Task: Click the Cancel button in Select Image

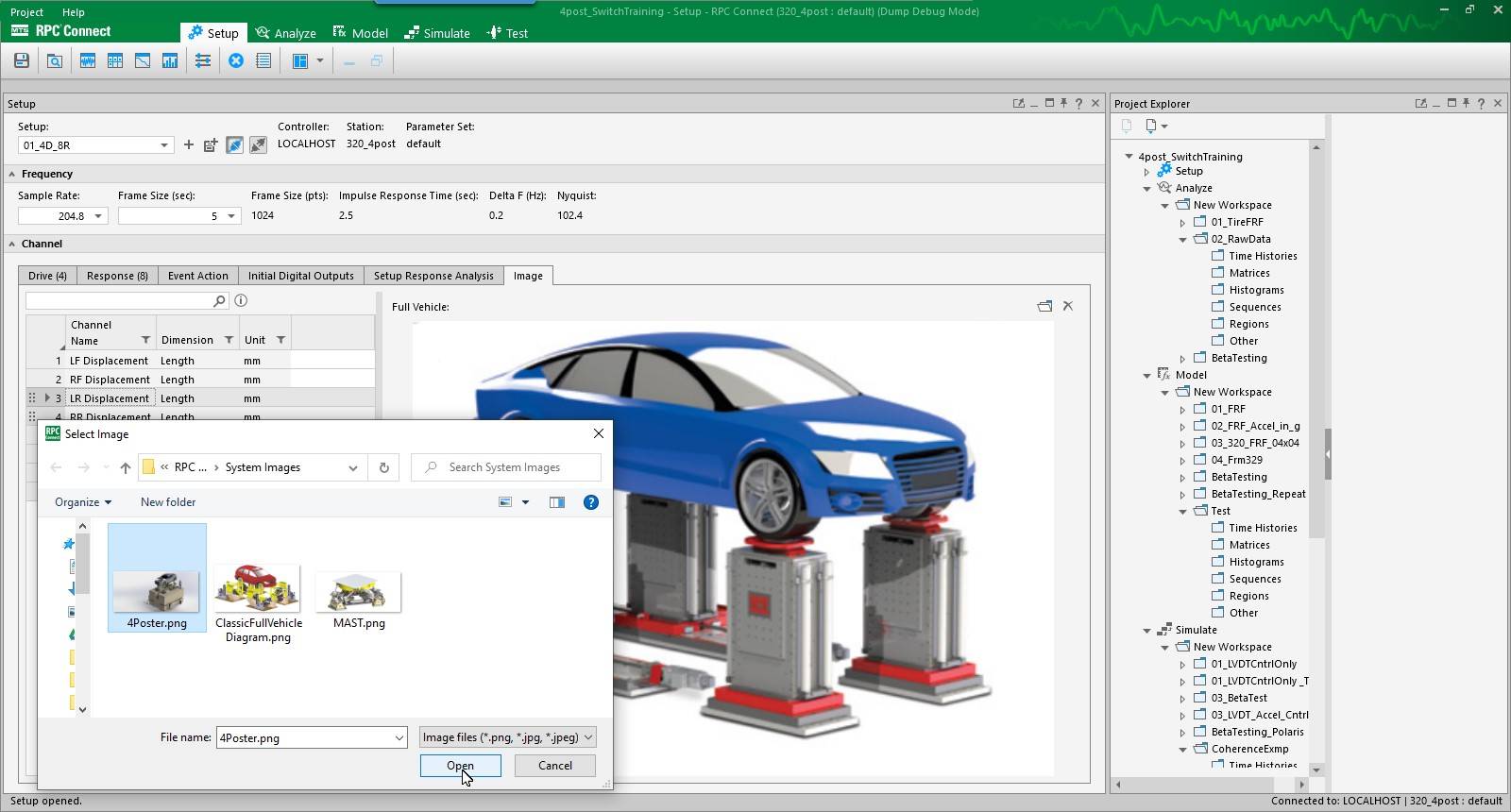Action: [554, 766]
